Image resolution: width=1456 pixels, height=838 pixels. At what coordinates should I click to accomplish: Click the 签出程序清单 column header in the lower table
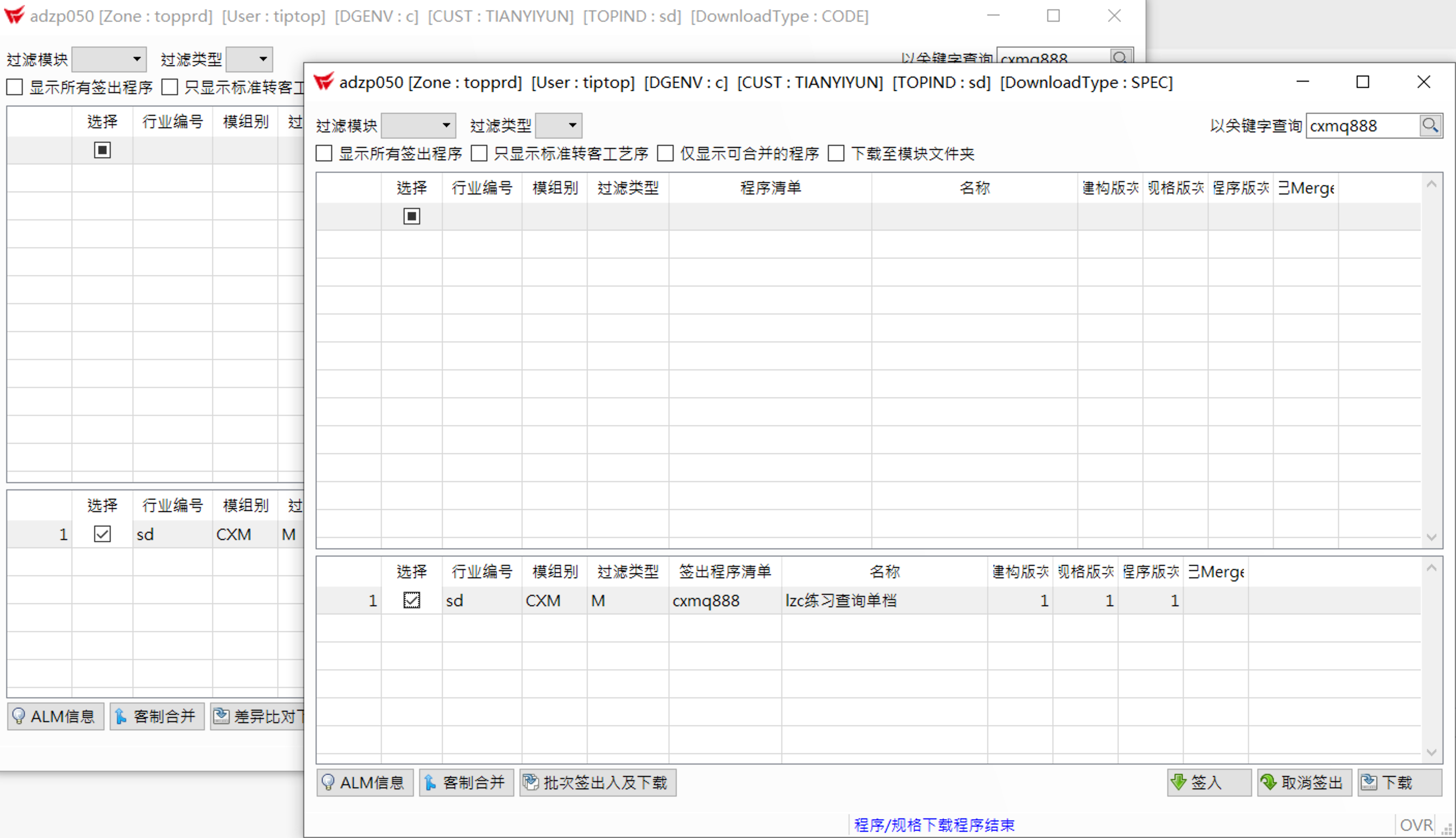724,572
